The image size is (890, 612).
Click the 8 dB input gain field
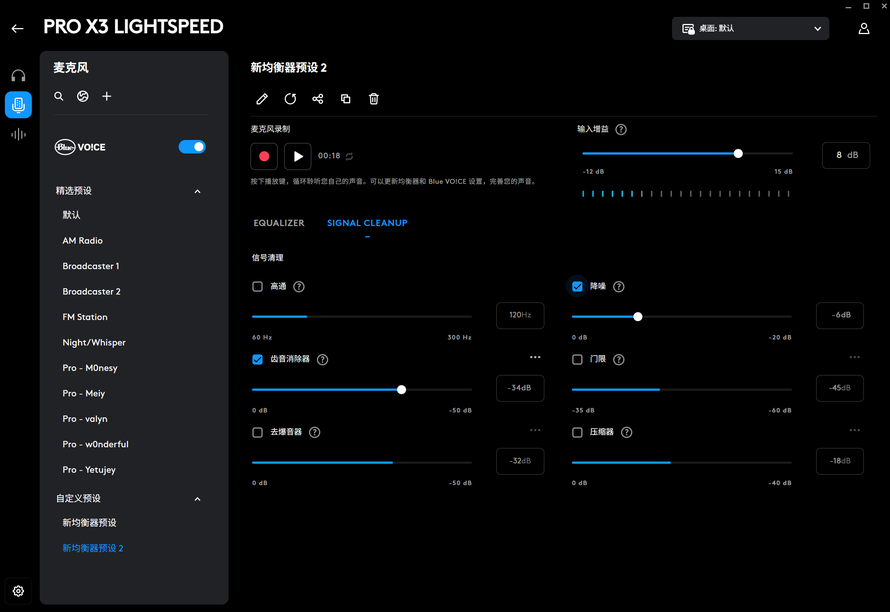846,155
